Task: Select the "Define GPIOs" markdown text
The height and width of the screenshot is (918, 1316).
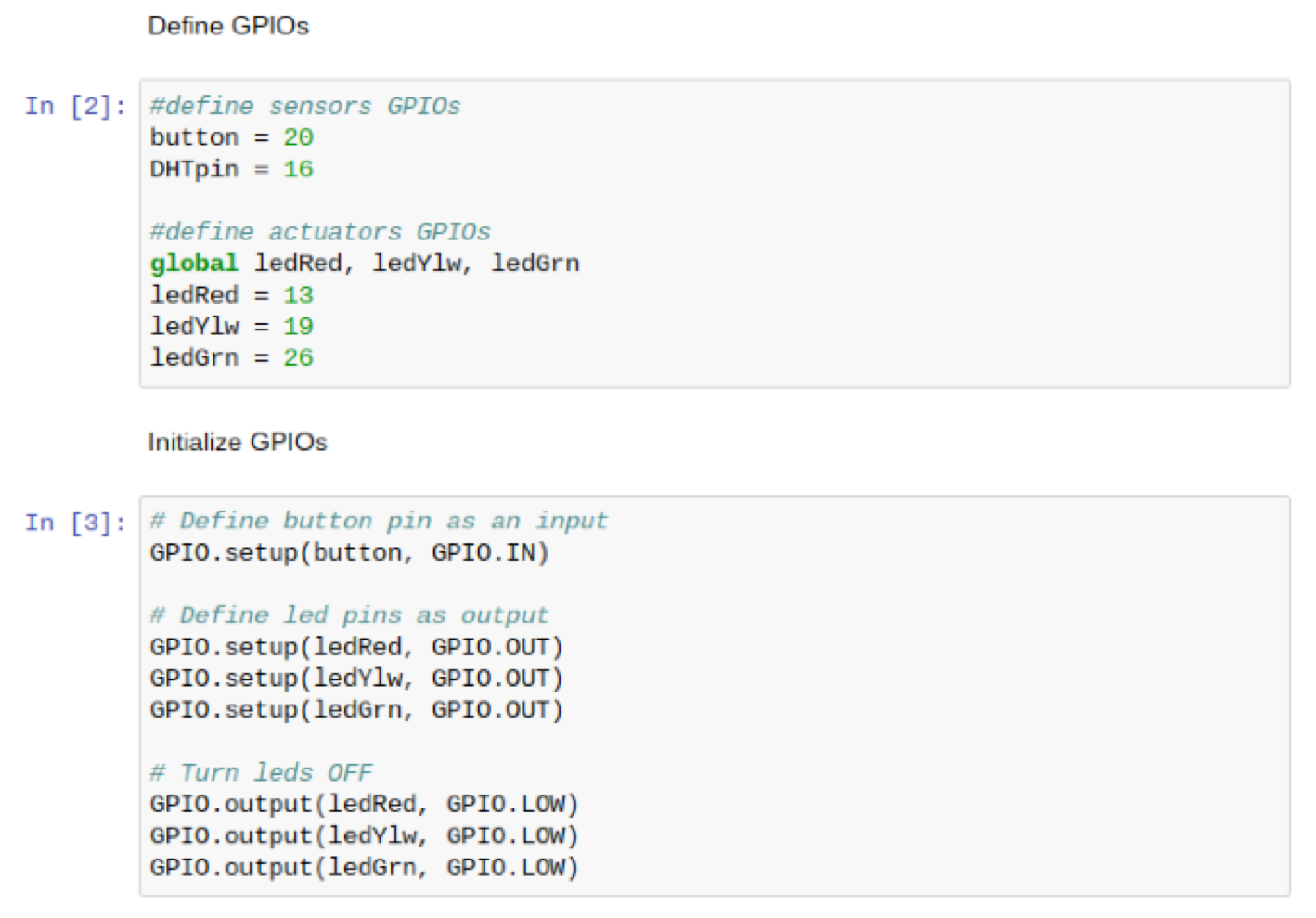Action: (x=228, y=26)
